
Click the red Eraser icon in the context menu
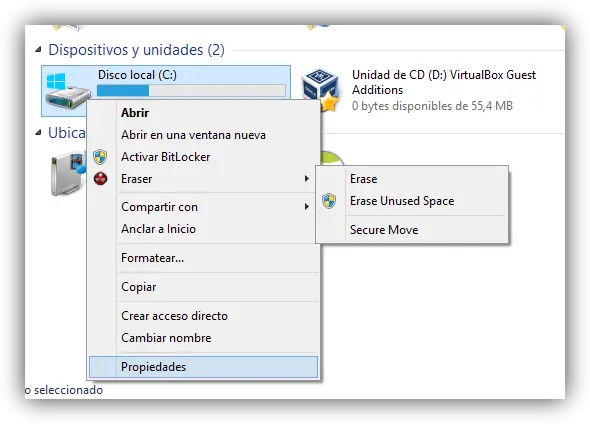point(100,179)
